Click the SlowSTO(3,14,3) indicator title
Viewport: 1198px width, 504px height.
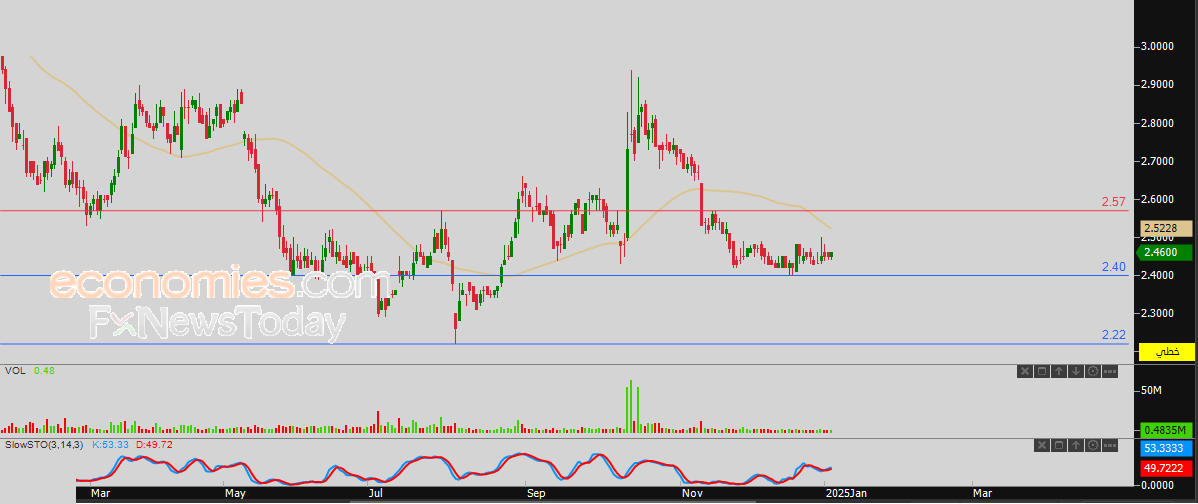point(44,444)
